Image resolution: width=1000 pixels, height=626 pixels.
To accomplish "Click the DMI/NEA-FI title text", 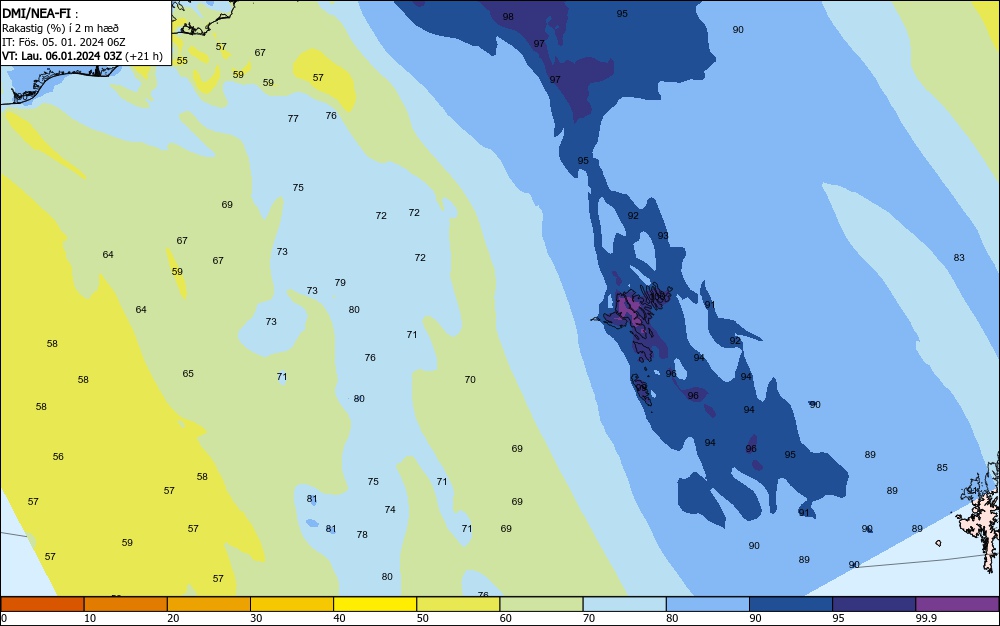I will pyautogui.click(x=40, y=13).
